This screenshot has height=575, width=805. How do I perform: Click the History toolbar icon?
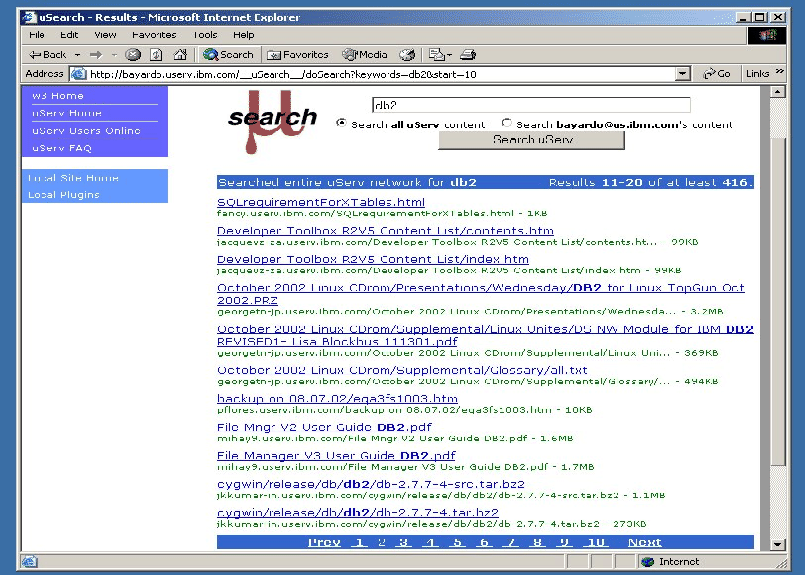coord(407,54)
